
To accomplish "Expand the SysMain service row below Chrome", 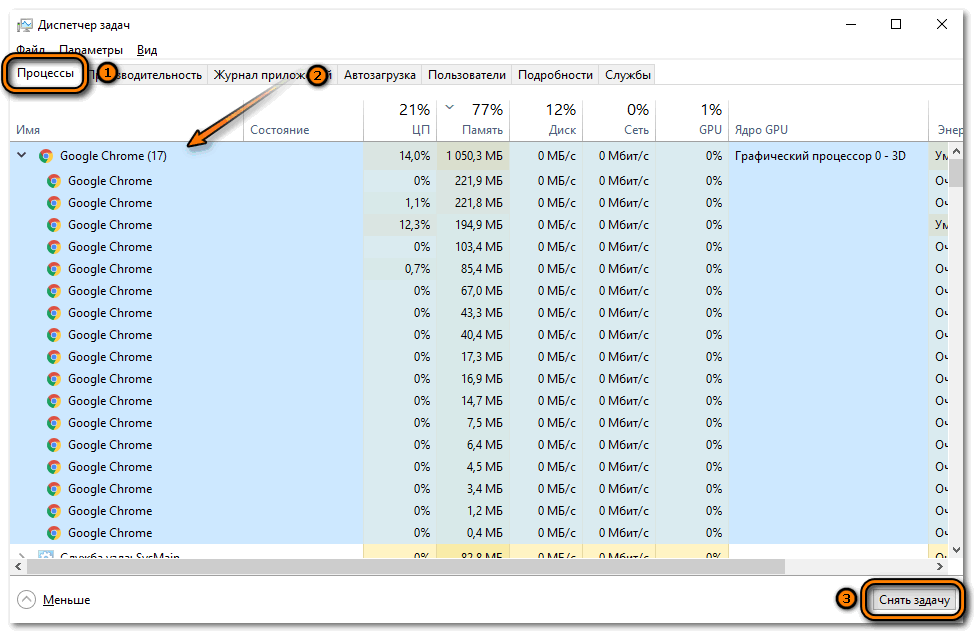I will point(22,555).
